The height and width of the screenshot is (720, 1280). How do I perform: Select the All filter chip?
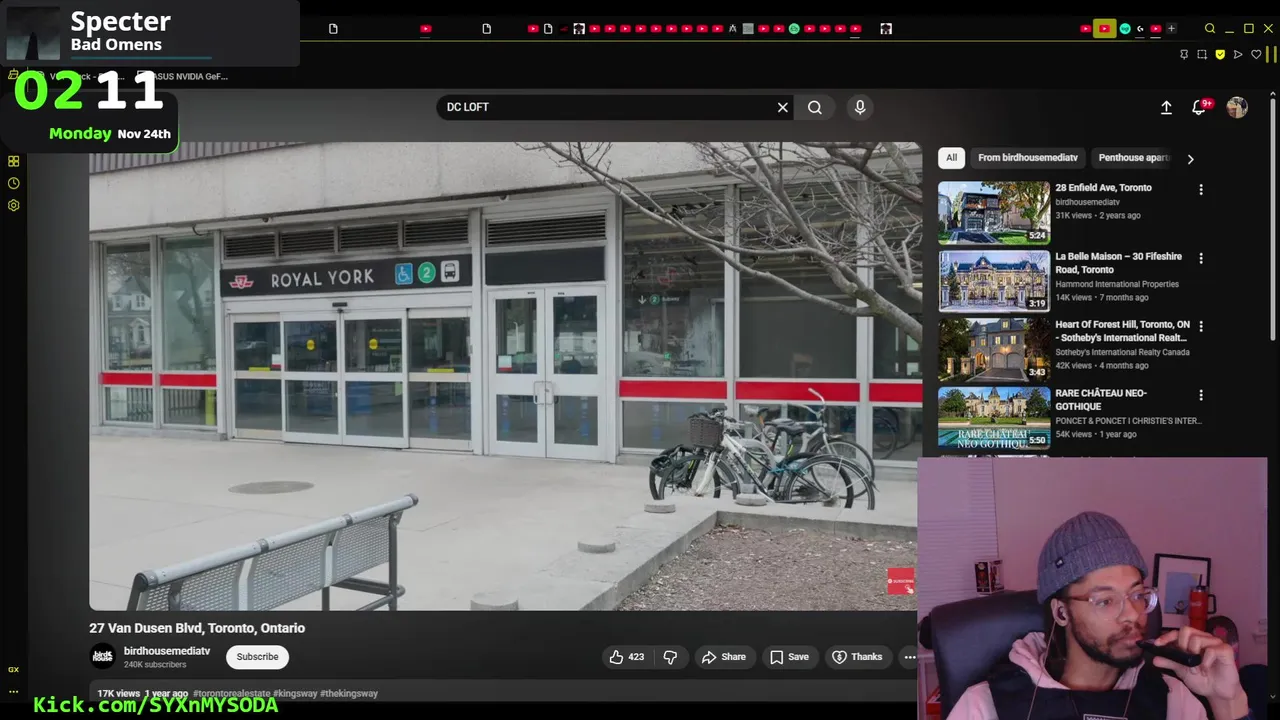[x=951, y=158]
